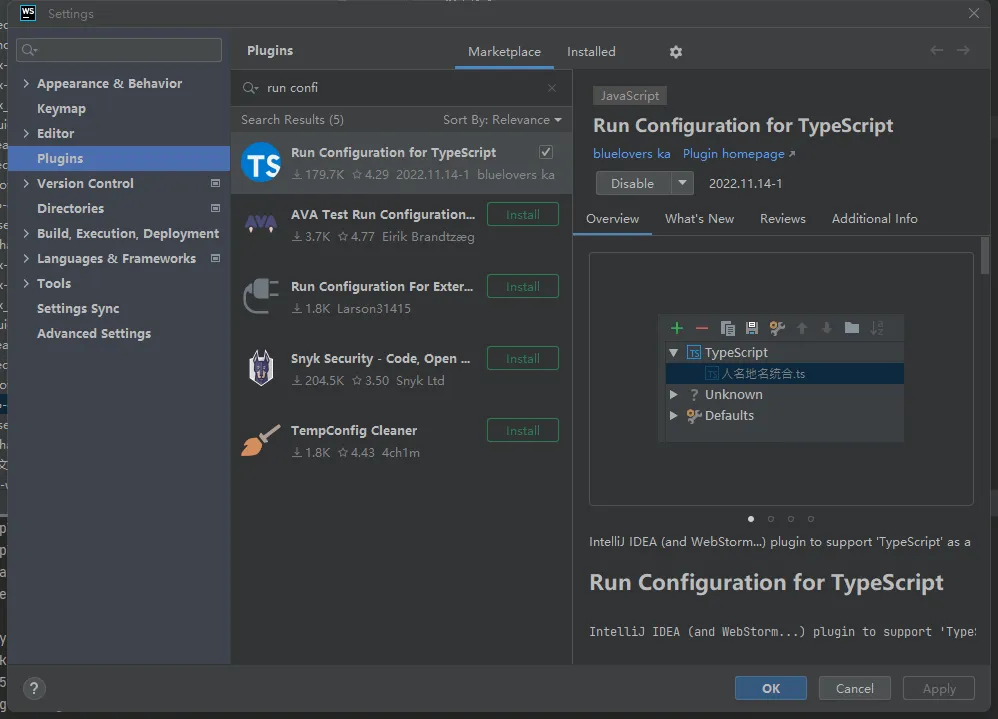Screen dimensions: 998x719
Task: Install the Snyk Security plugin
Action: (x=522, y=358)
